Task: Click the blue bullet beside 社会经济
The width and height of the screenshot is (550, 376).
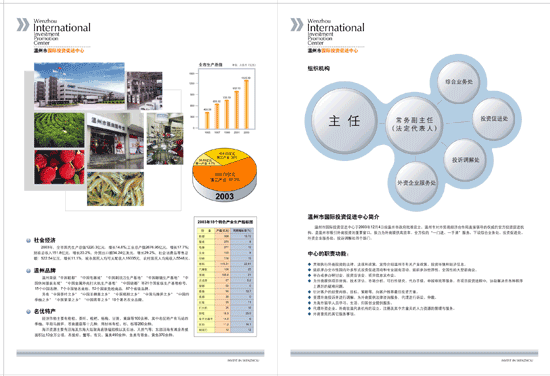Action: click(28, 241)
